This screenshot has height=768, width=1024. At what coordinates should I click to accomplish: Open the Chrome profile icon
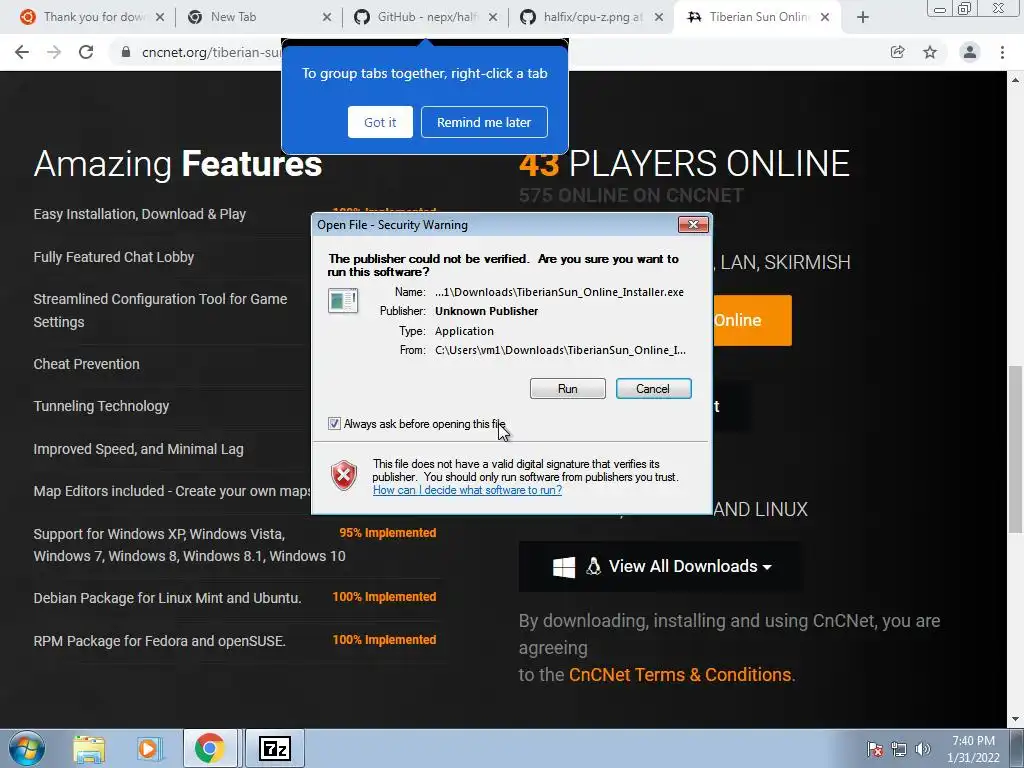click(x=970, y=52)
